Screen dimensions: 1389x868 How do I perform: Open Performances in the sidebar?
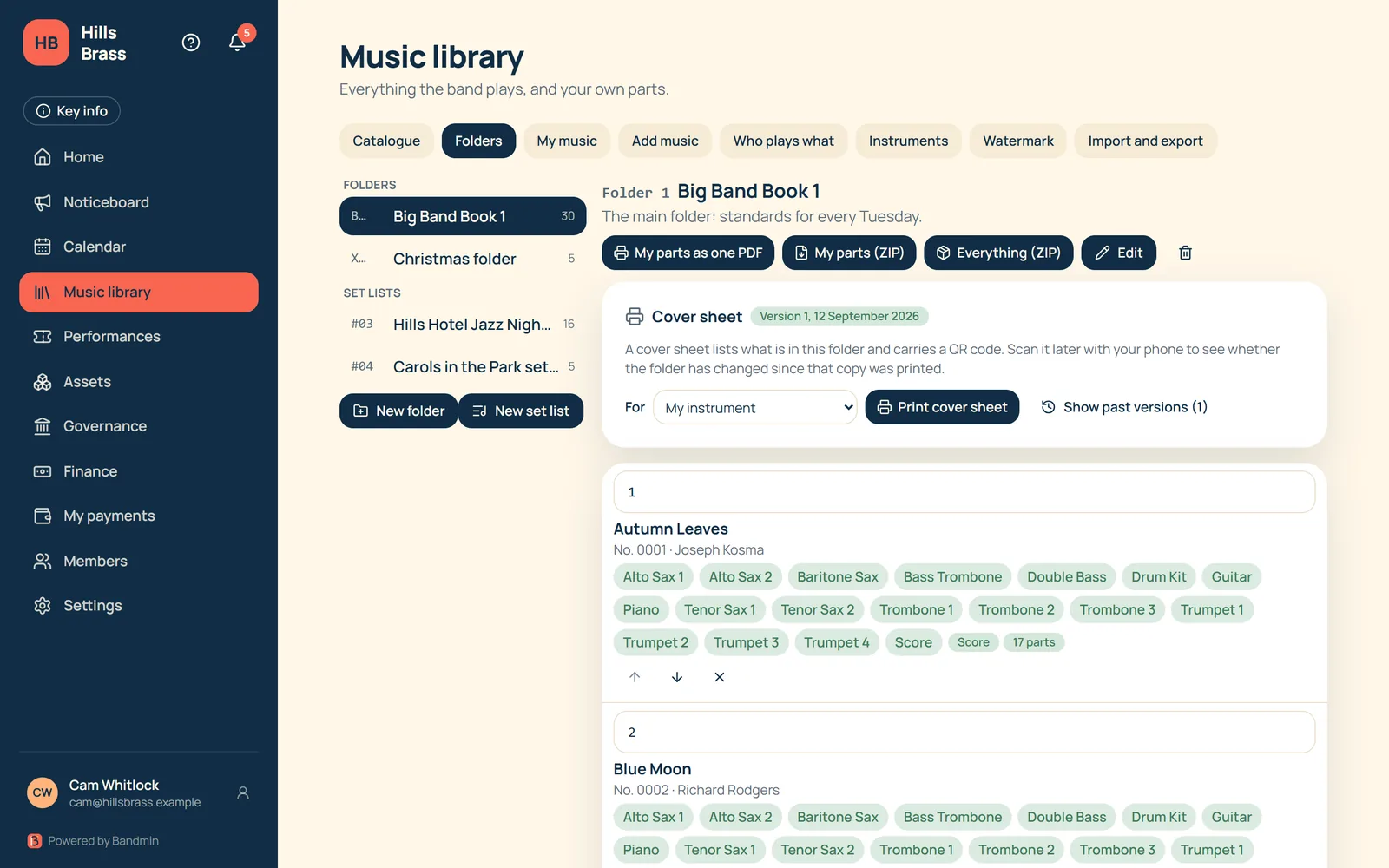pyautogui.click(x=139, y=337)
